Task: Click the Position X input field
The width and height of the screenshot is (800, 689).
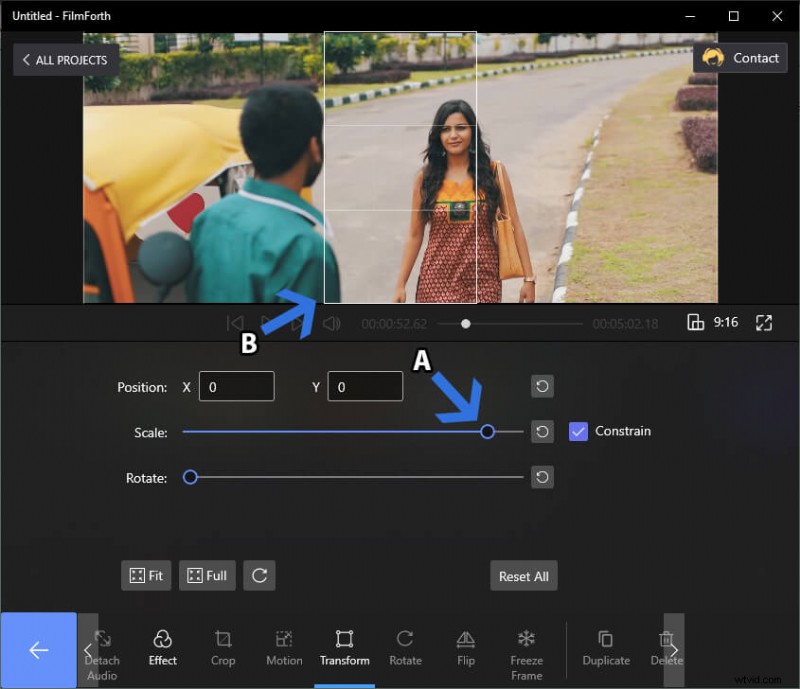Action: 237,386
